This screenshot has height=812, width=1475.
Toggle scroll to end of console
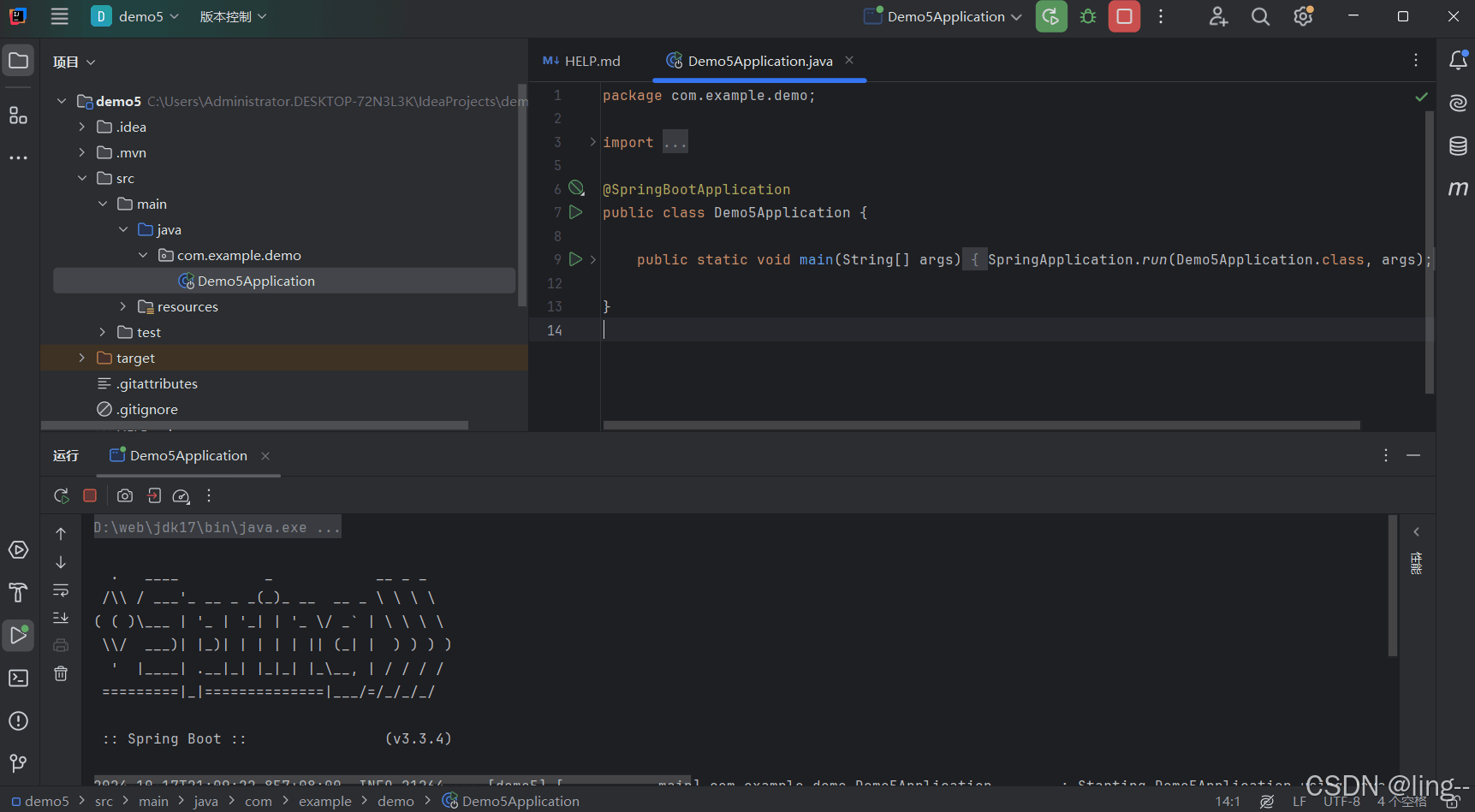point(61,618)
